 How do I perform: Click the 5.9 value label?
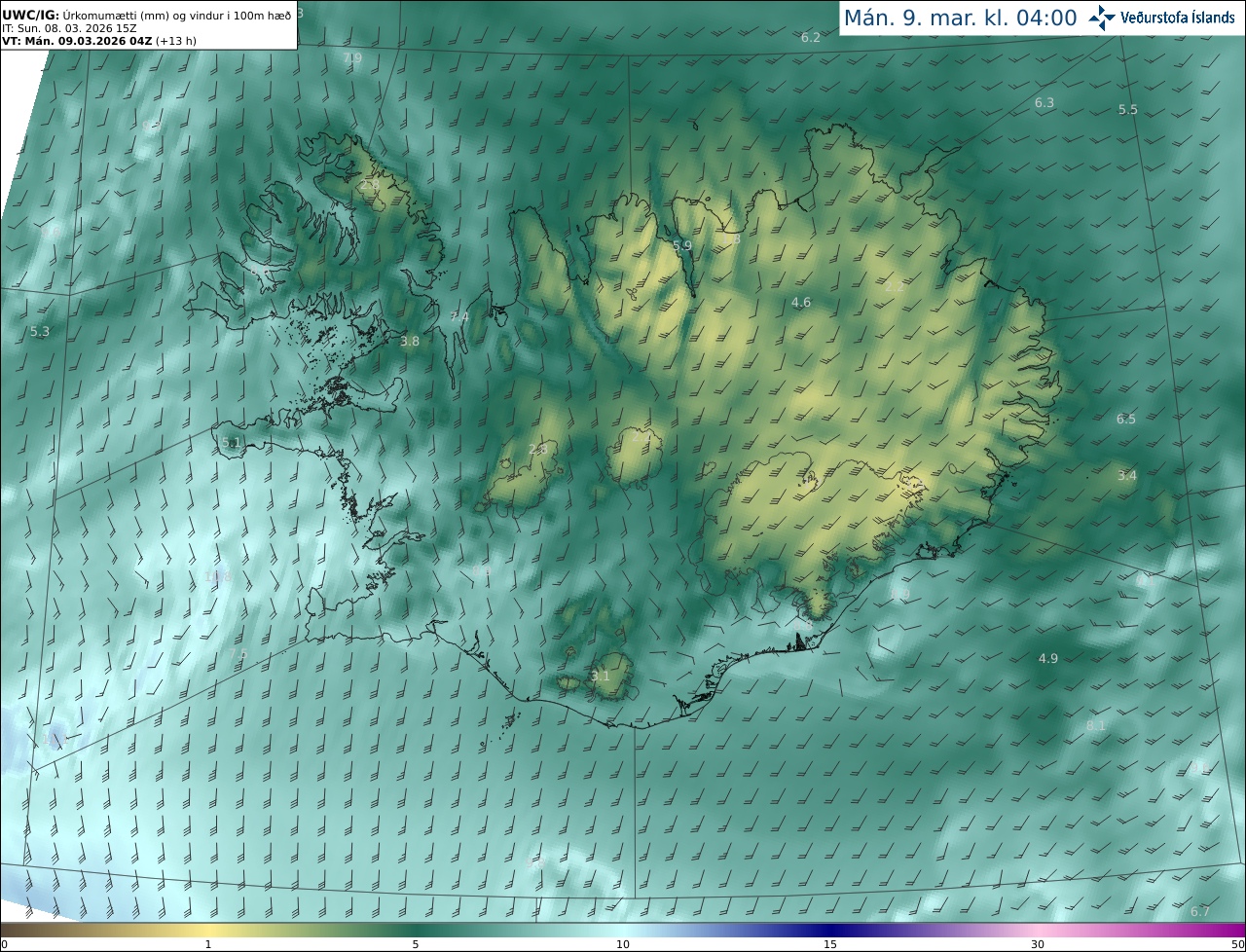point(682,246)
